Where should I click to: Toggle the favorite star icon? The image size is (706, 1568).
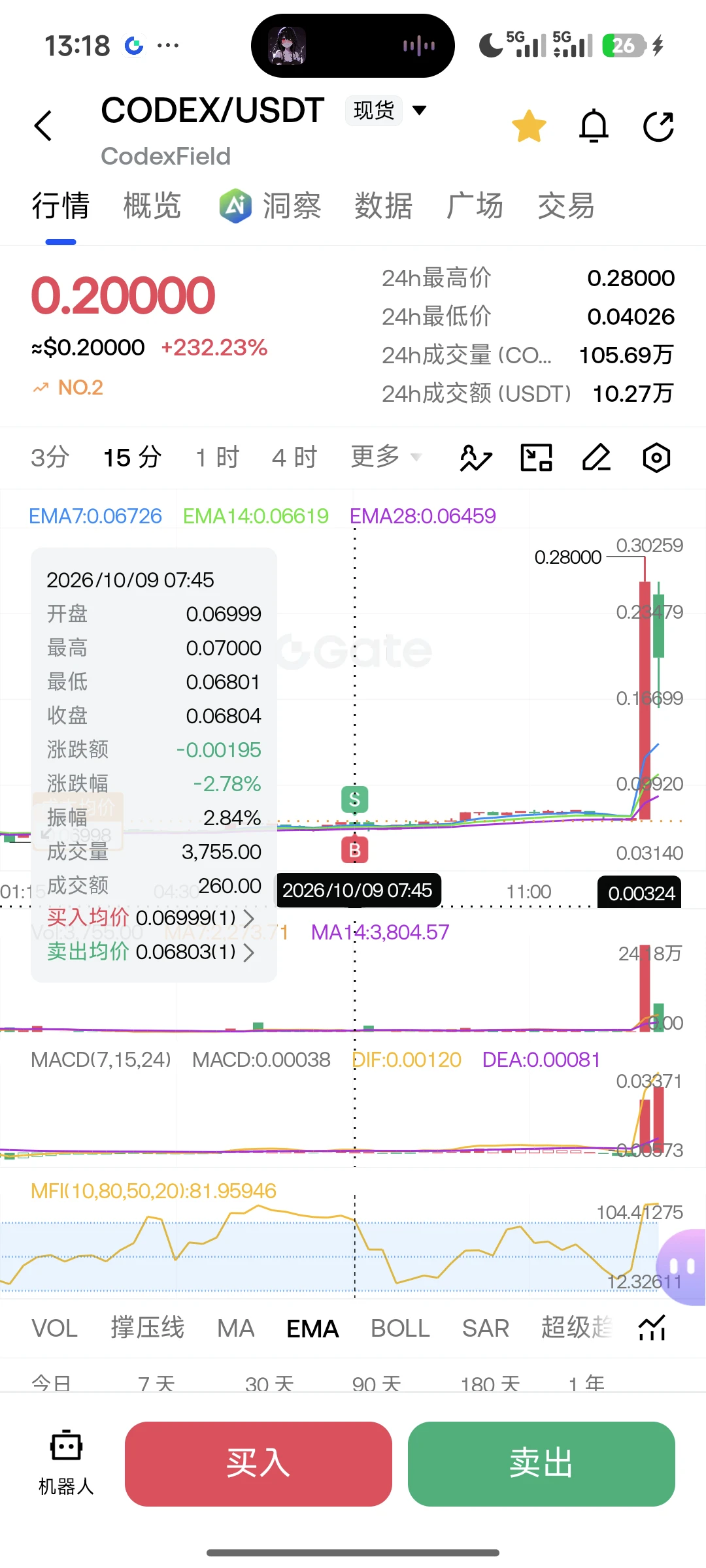[529, 125]
